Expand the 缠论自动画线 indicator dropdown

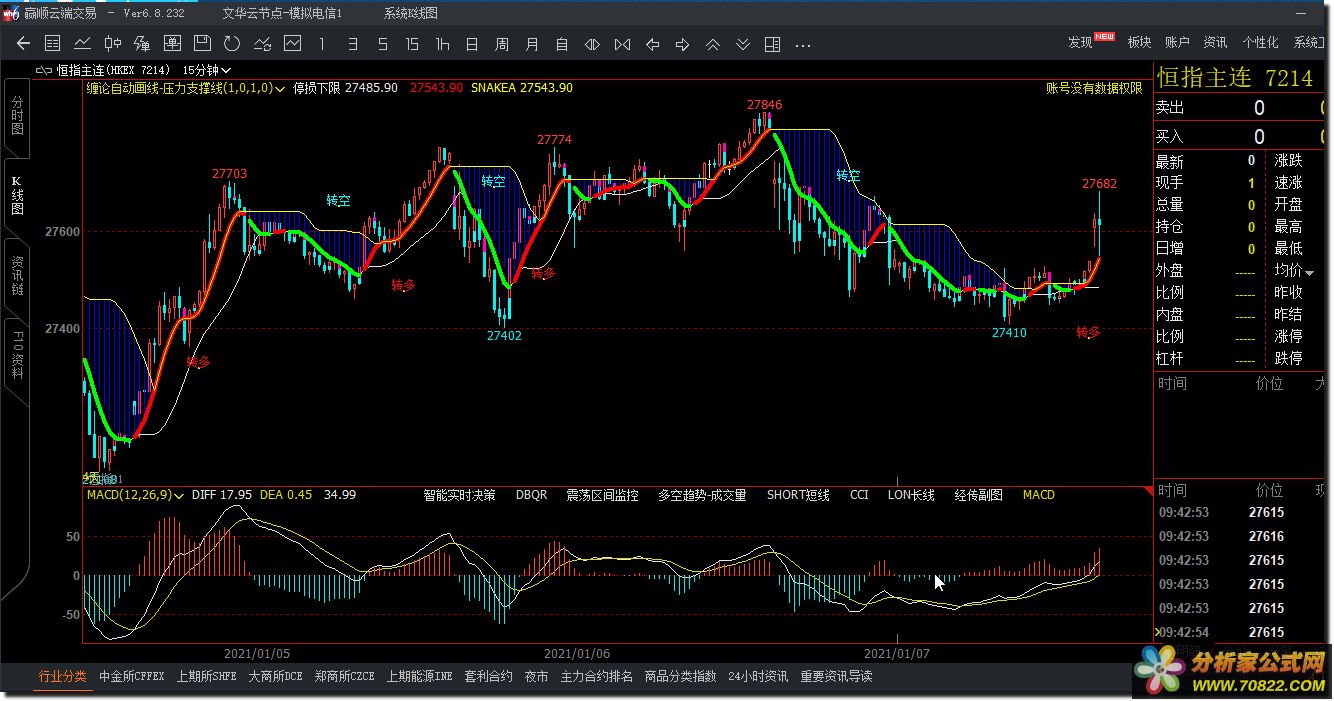pyautogui.click(x=279, y=88)
